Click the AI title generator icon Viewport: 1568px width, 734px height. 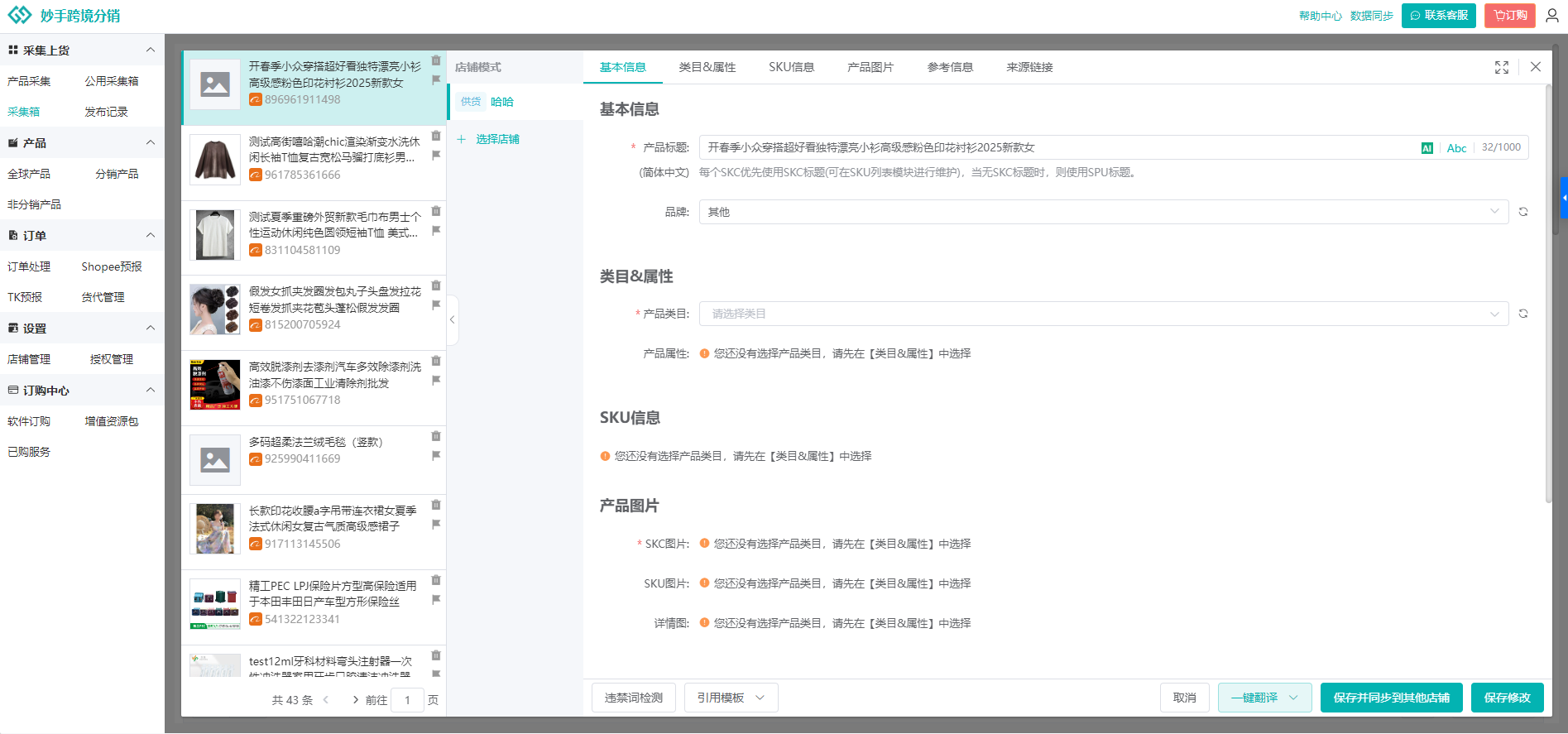pos(1427,148)
